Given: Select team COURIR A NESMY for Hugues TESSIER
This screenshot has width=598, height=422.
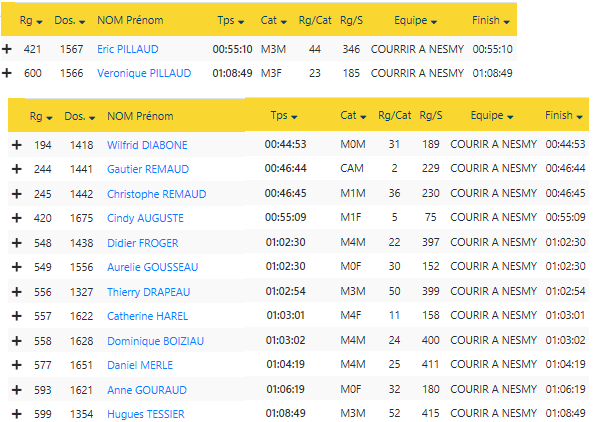Looking at the screenshot, I should tap(494, 413).
